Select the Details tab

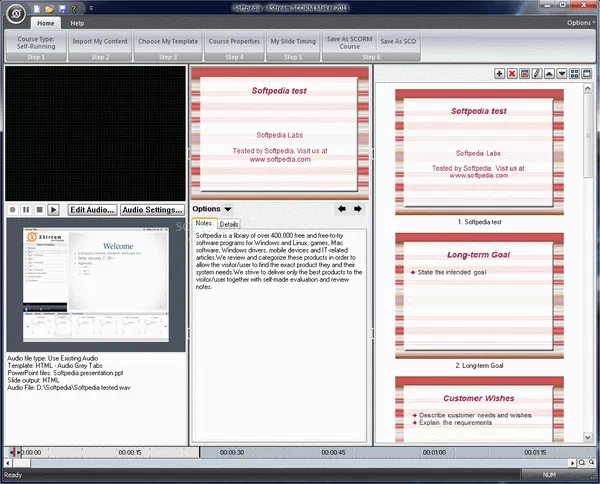[229, 224]
